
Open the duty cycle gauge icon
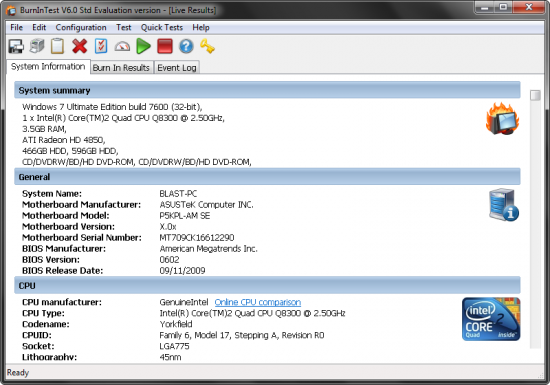[x=122, y=46]
